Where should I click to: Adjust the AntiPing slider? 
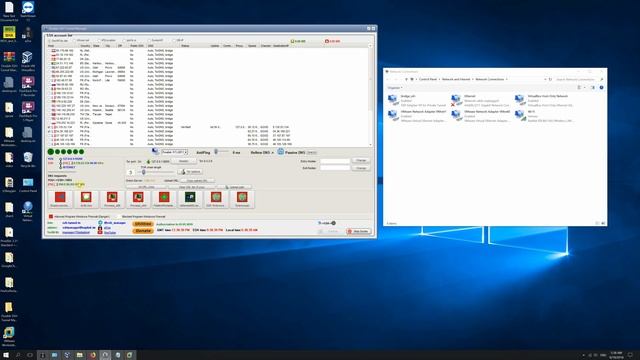tap(221, 152)
